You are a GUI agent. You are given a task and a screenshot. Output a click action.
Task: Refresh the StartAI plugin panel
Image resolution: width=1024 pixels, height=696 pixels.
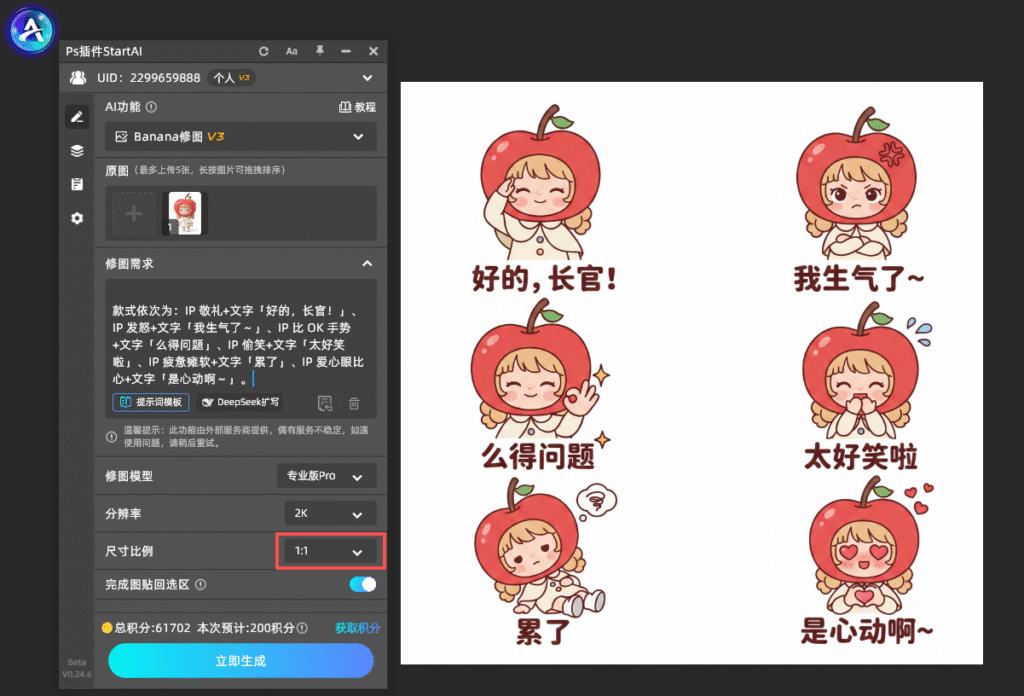click(x=264, y=51)
